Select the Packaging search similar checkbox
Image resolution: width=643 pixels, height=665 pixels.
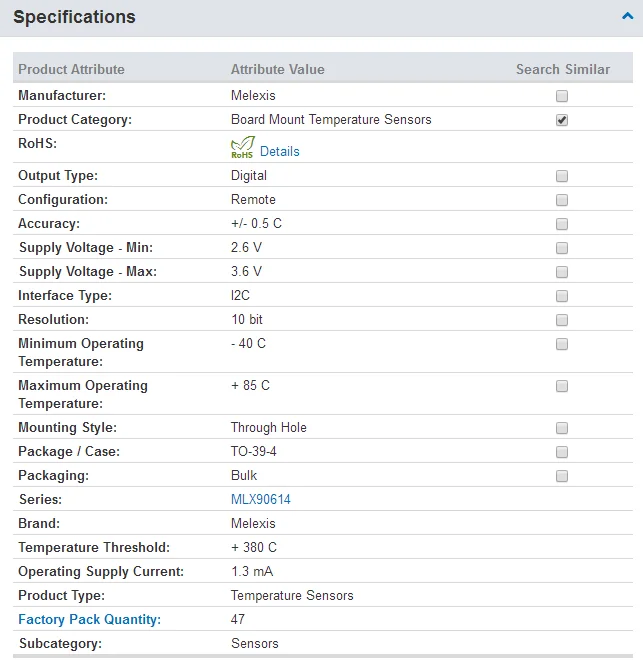[x=562, y=476]
